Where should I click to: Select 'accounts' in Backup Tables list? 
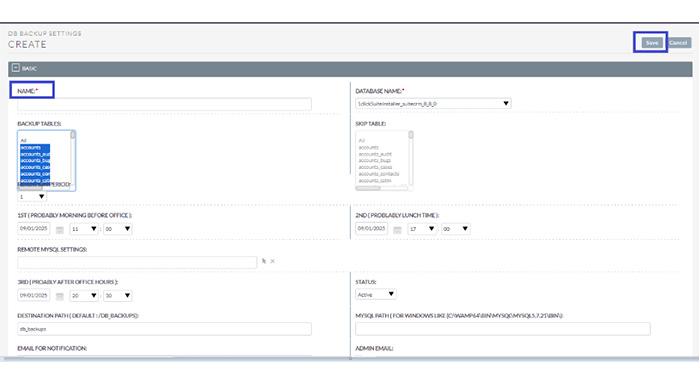pyautogui.click(x=35, y=147)
